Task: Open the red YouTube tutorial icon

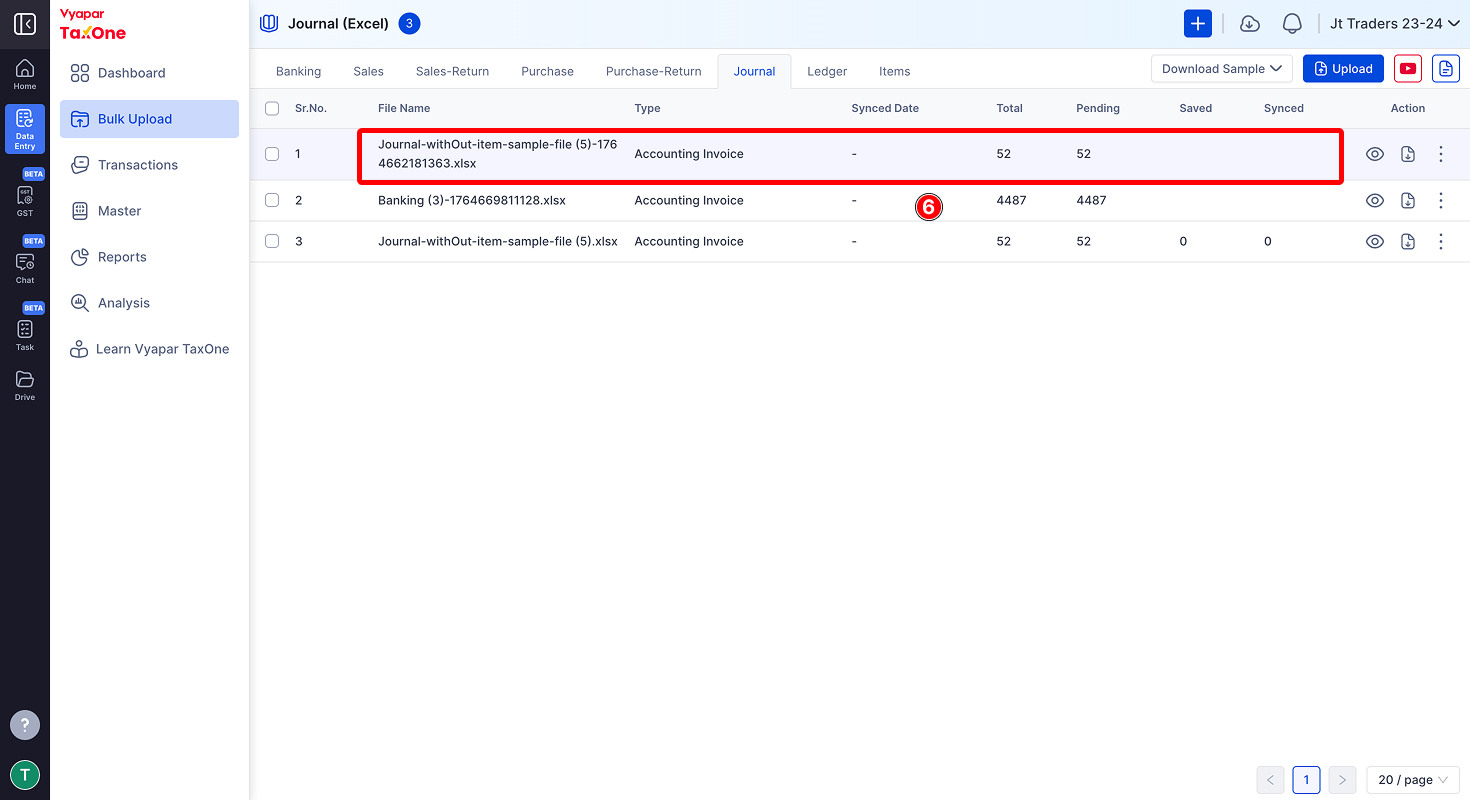Action: coord(1408,68)
